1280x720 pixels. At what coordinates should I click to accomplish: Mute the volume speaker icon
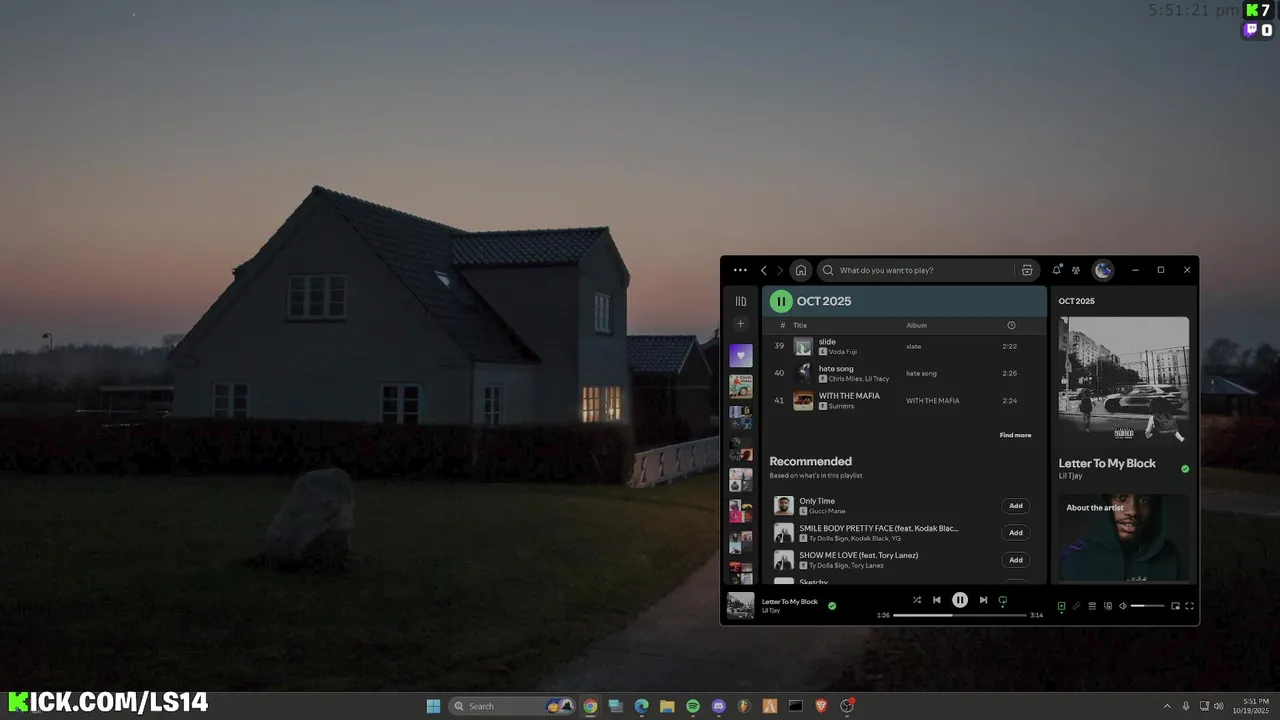[x=1123, y=606]
